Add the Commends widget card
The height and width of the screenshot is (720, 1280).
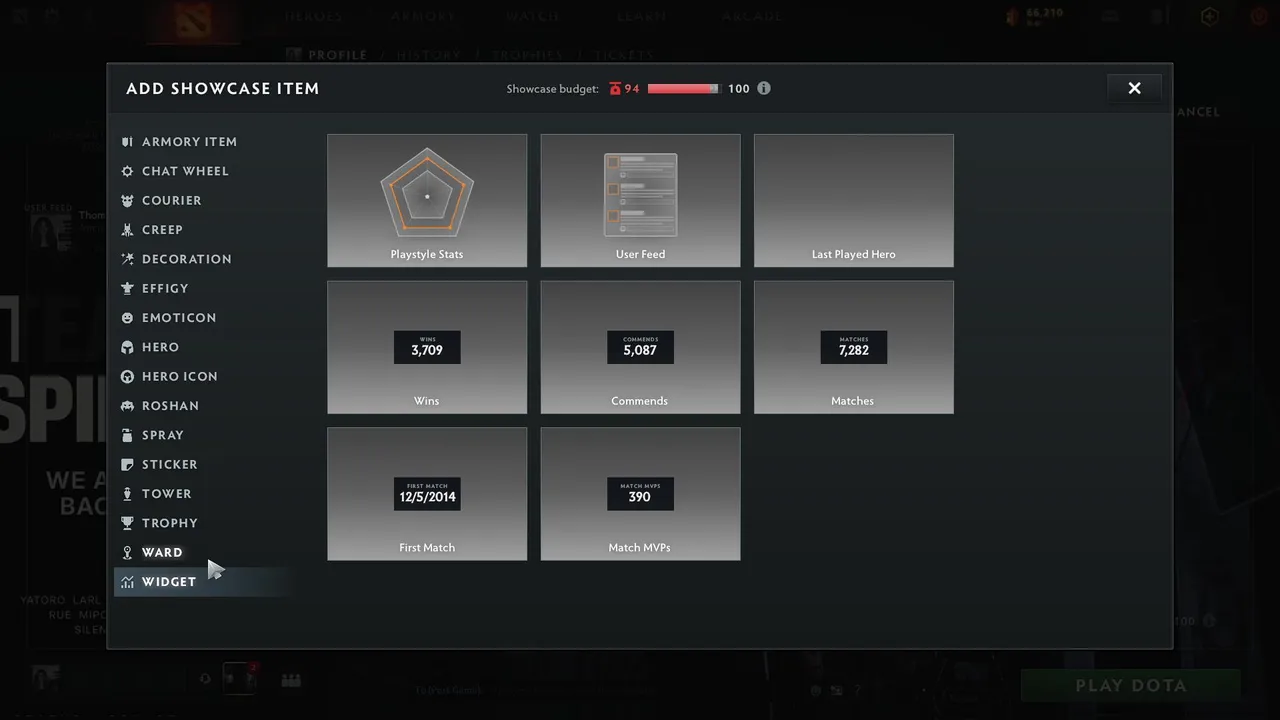[x=640, y=347]
